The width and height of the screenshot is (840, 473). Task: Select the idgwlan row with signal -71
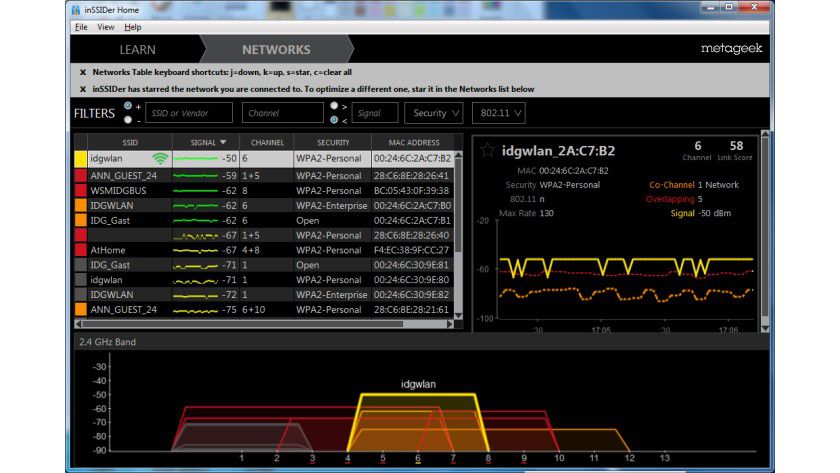tap(266, 280)
